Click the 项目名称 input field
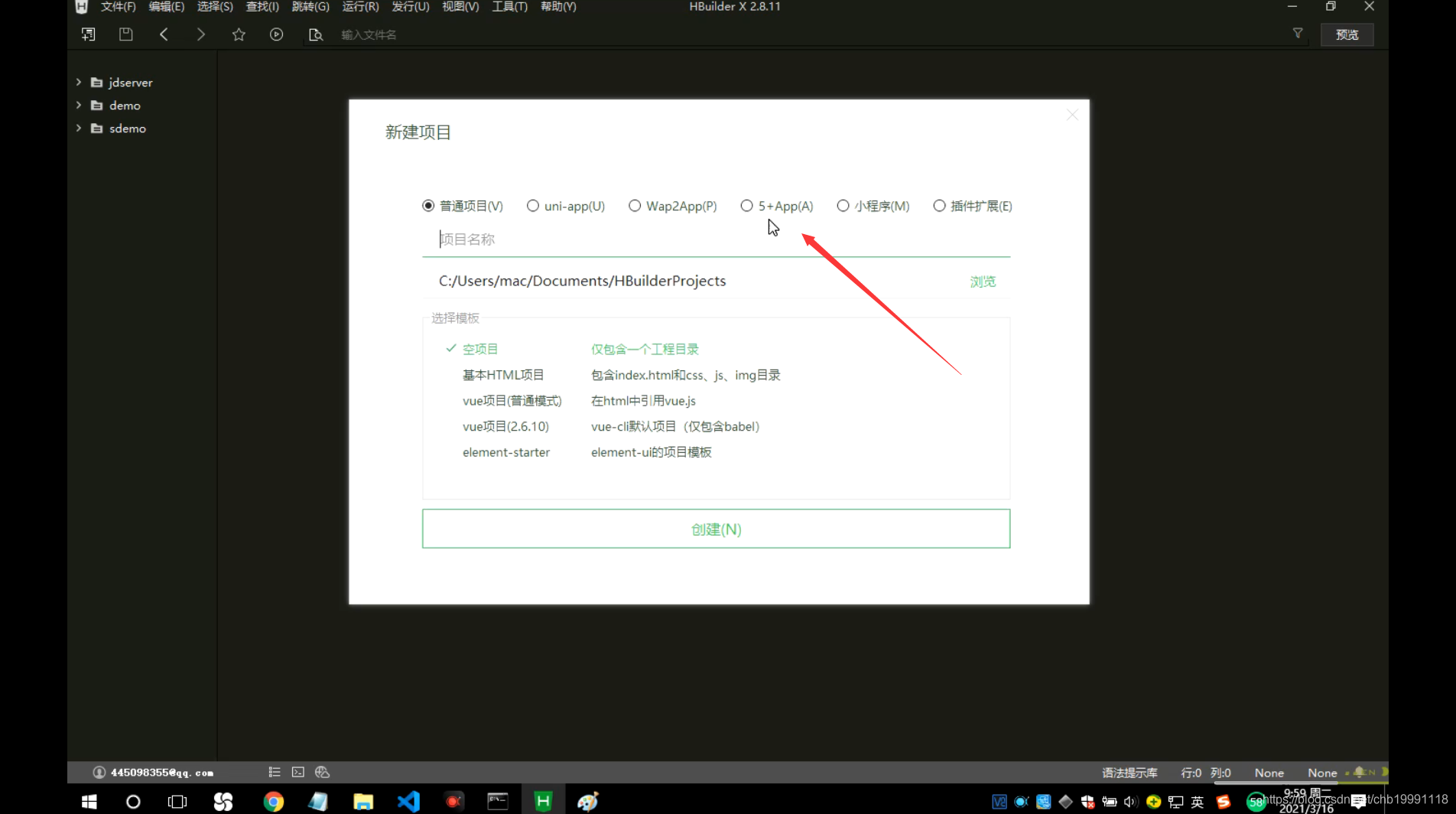Screen dimensions: 1456x814 click(716, 239)
